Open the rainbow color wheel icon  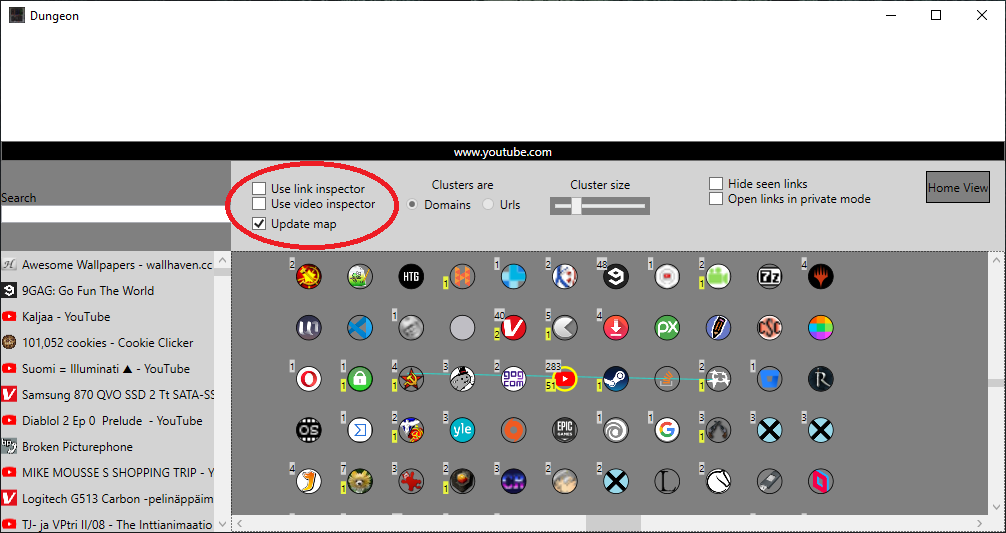[821, 328]
